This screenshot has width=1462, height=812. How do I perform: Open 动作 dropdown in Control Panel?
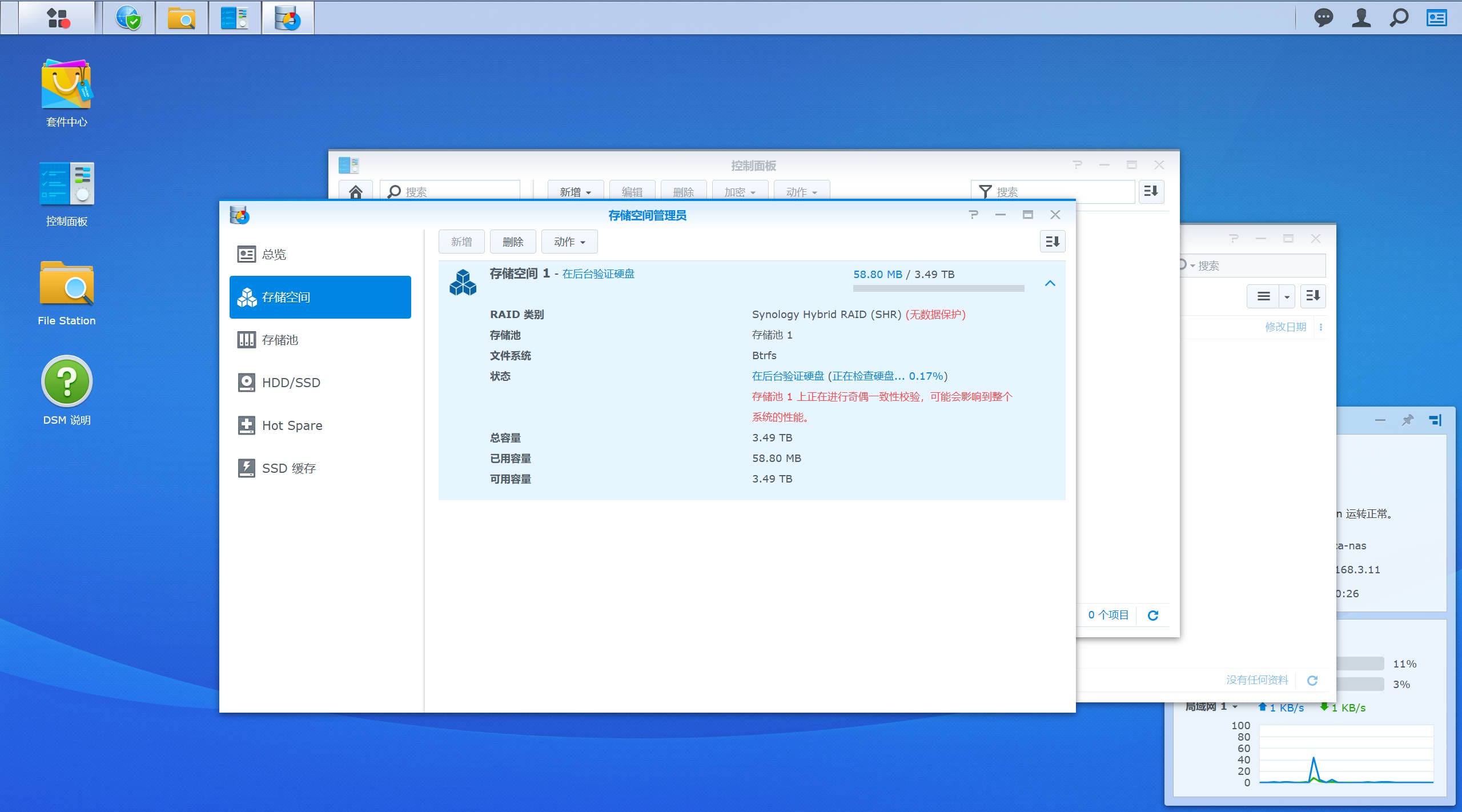(801, 192)
